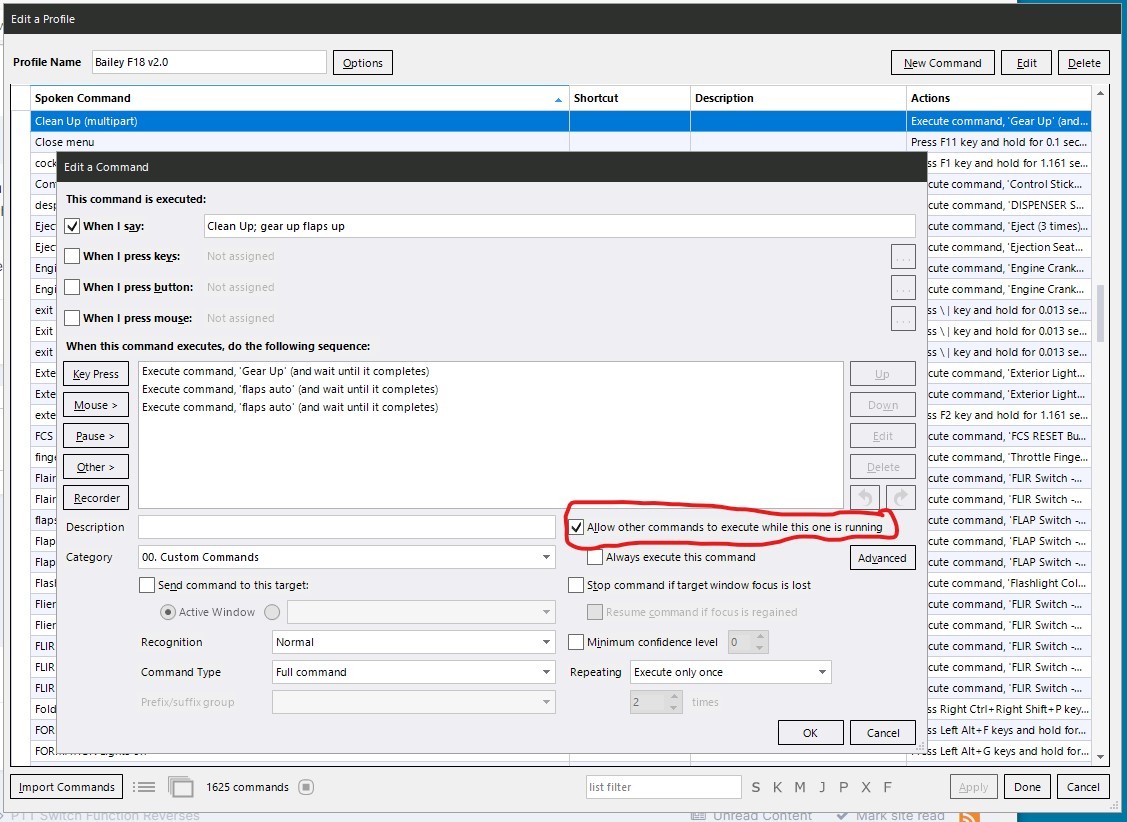Screen dimensions: 1127x822
Task: Open the Recognition dropdown set to Normal
Action: (413, 642)
